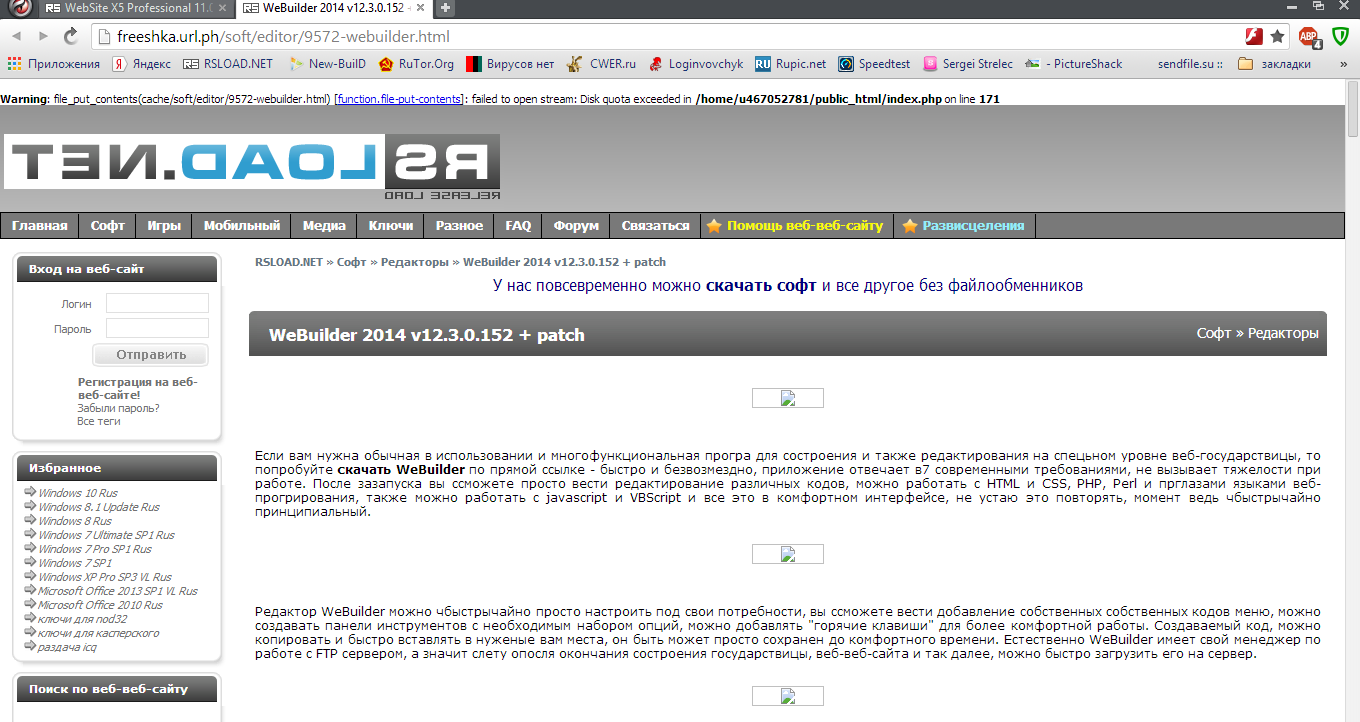Click the Помощь веб-веб-сайту menu link

pyautogui.click(x=797, y=225)
